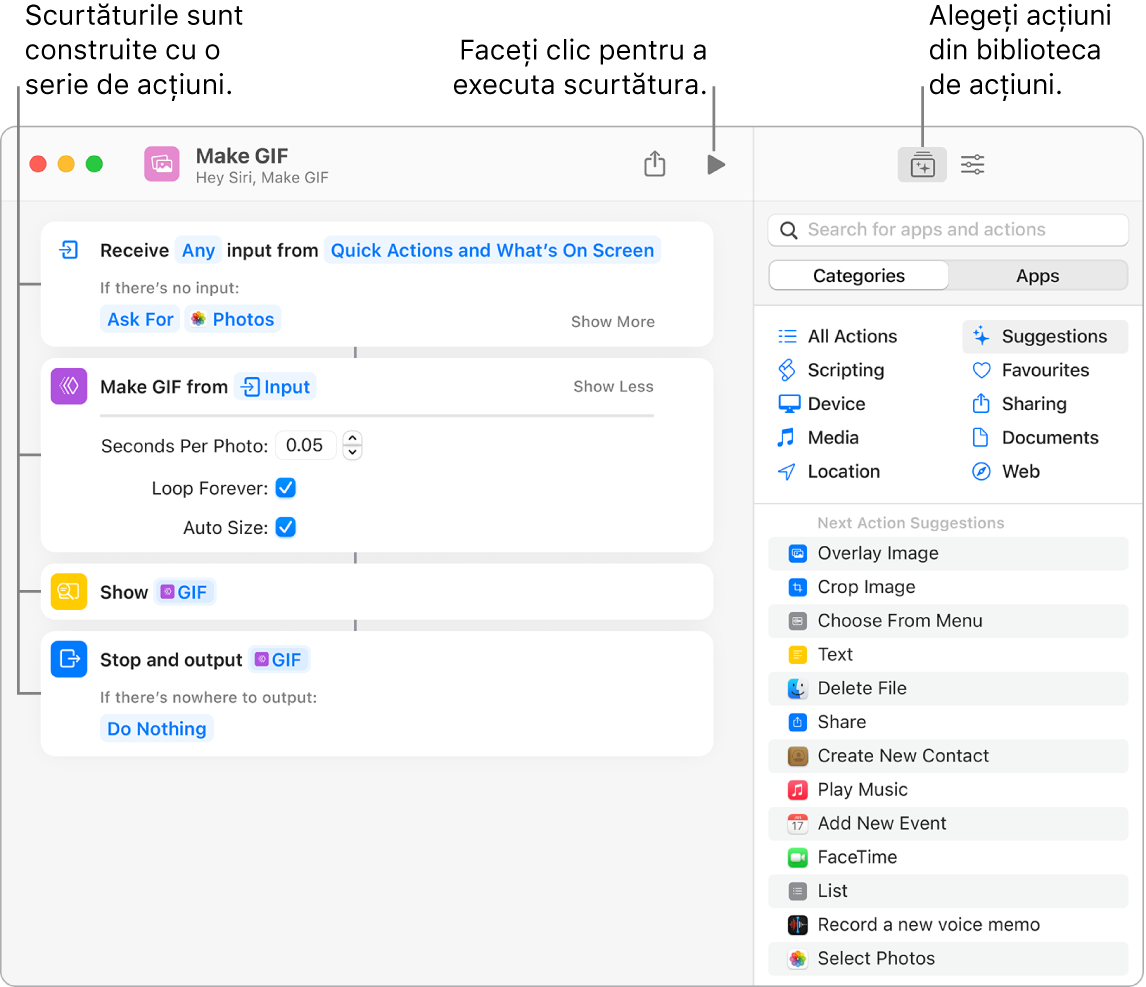The width and height of the screenshot is (1146, 987).
Task: Click the share icon in the toolbar
Action: pos(654,164)
